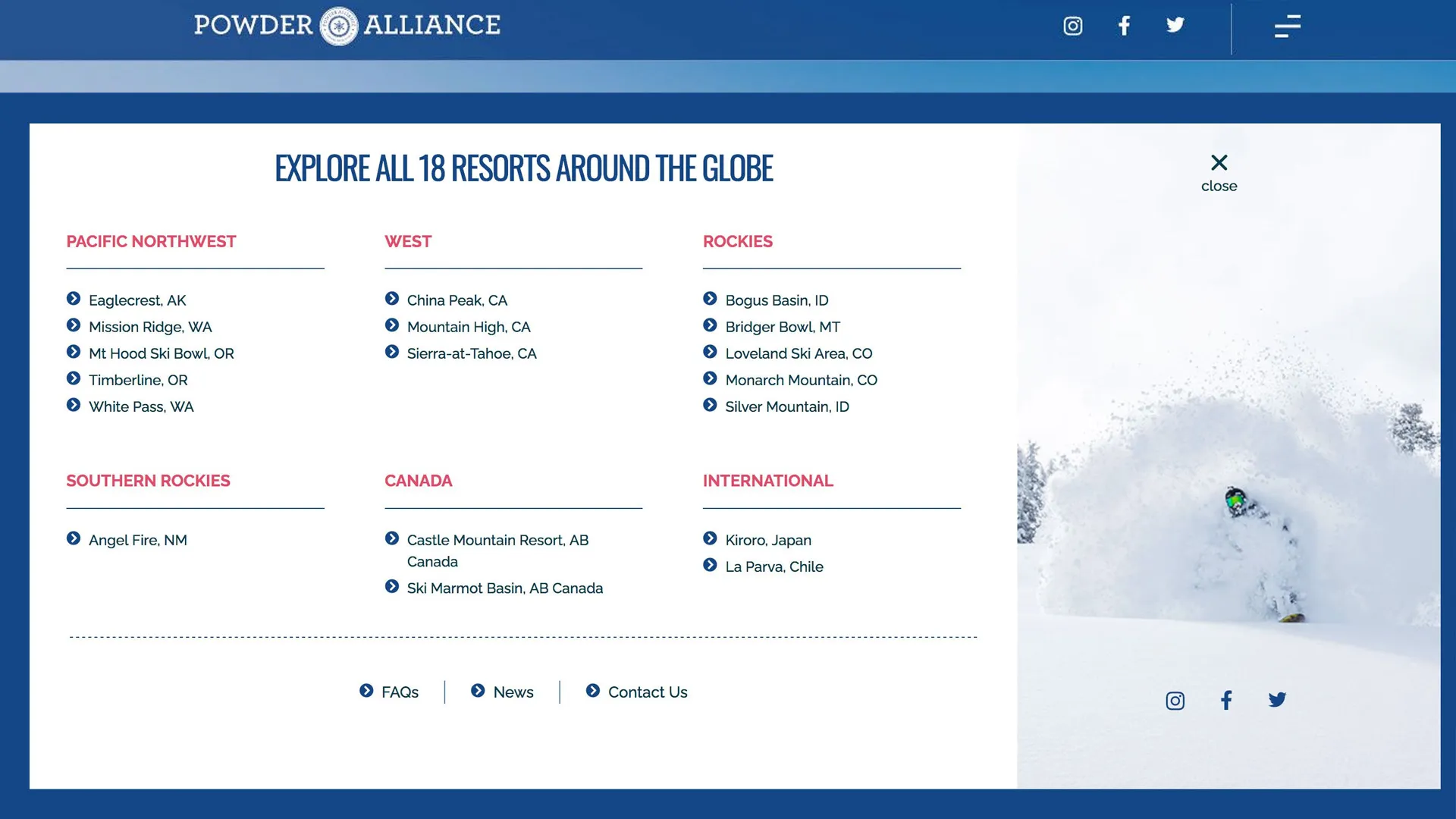The width and height of the screenshot is (1456, 819).
Task: Go to Sierra-at-Tahoe, CA
Action: [x=472, y=353]
